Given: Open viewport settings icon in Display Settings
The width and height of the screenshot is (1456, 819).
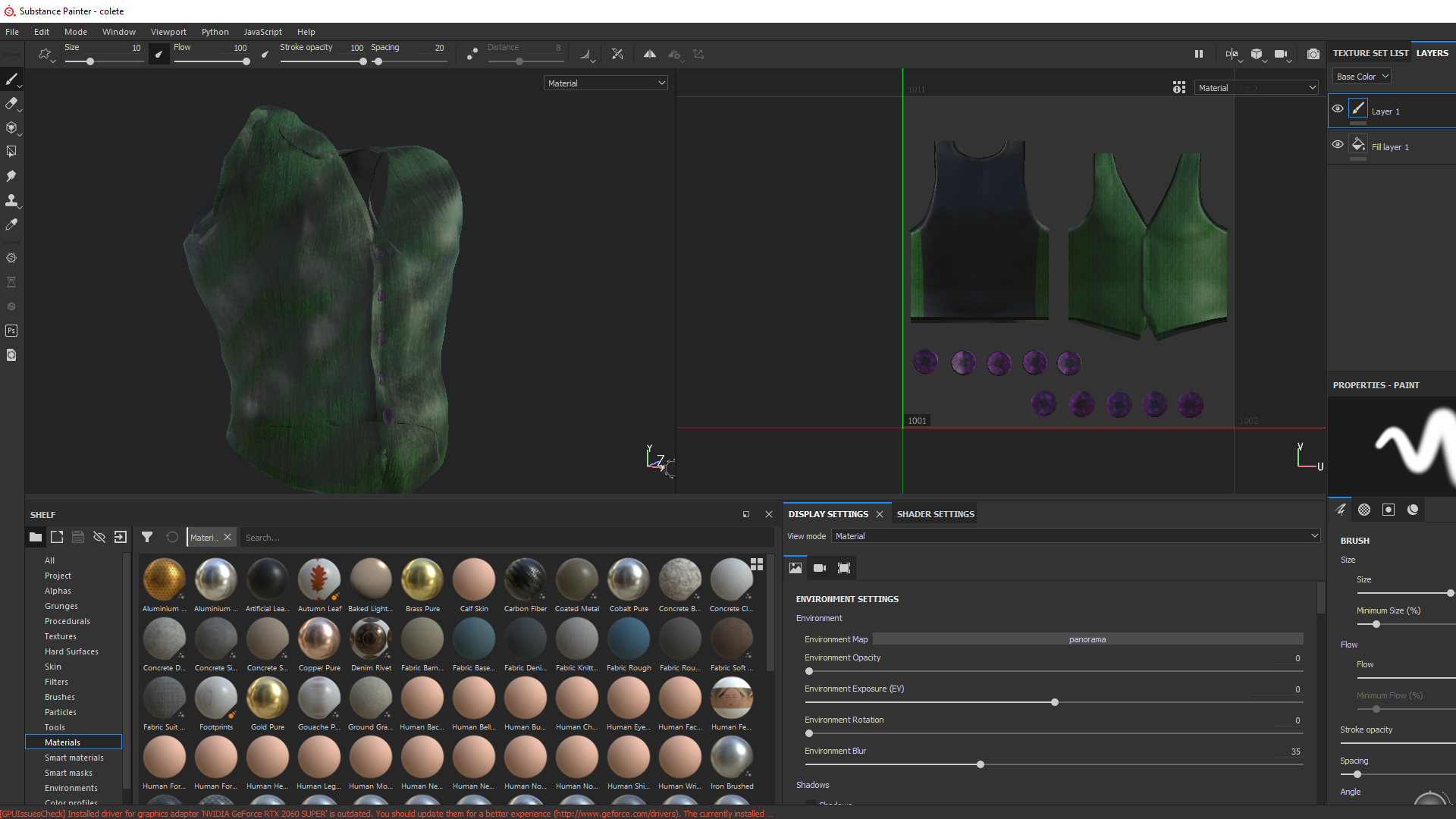Looking at the screenshot, I should [844, 568].
